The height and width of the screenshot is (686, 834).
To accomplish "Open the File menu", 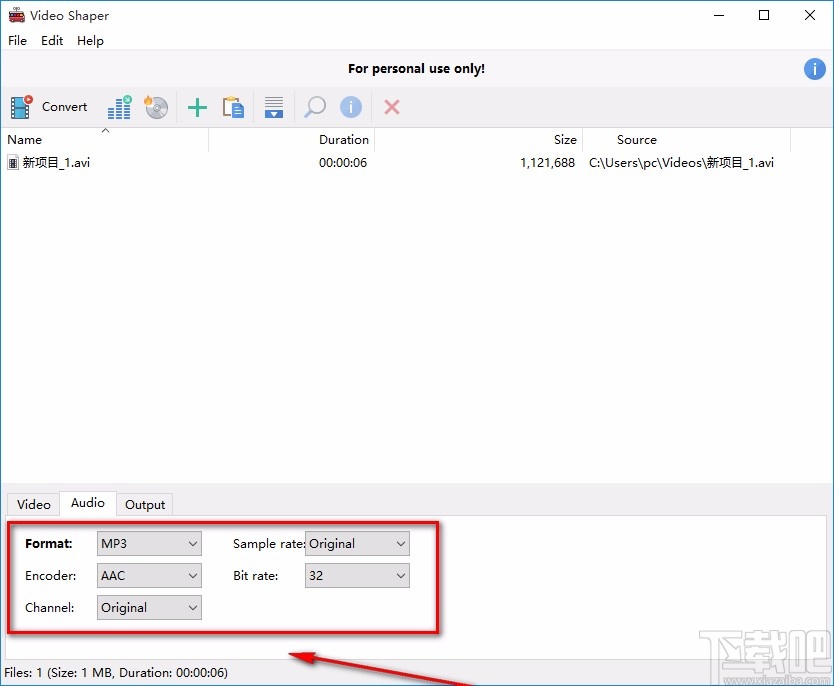I will pos(18,40).
